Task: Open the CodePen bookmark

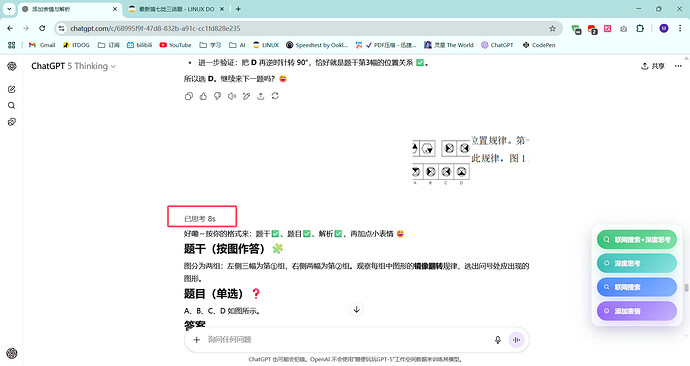Action: 539,45
